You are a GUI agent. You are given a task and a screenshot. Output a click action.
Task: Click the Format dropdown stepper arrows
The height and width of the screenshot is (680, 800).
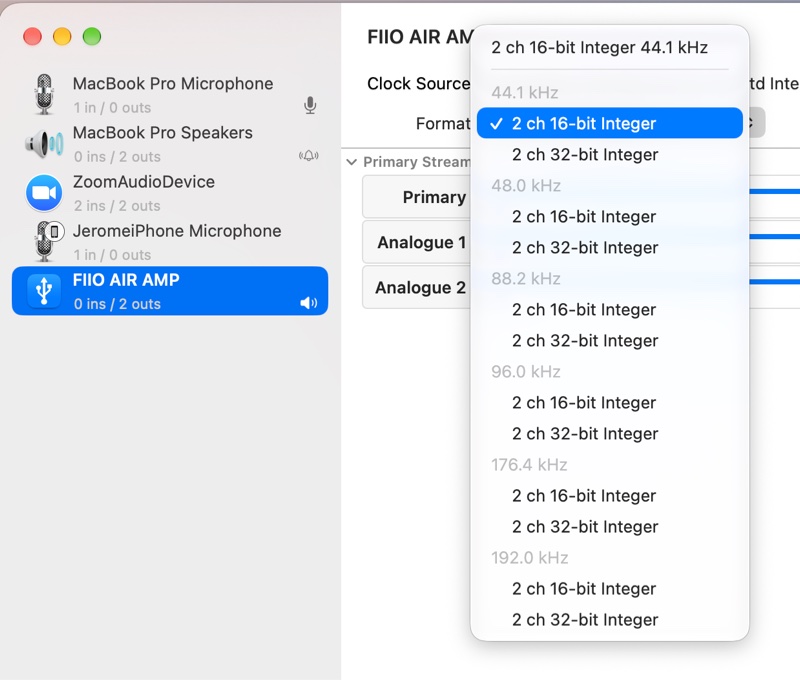point(755,123)
